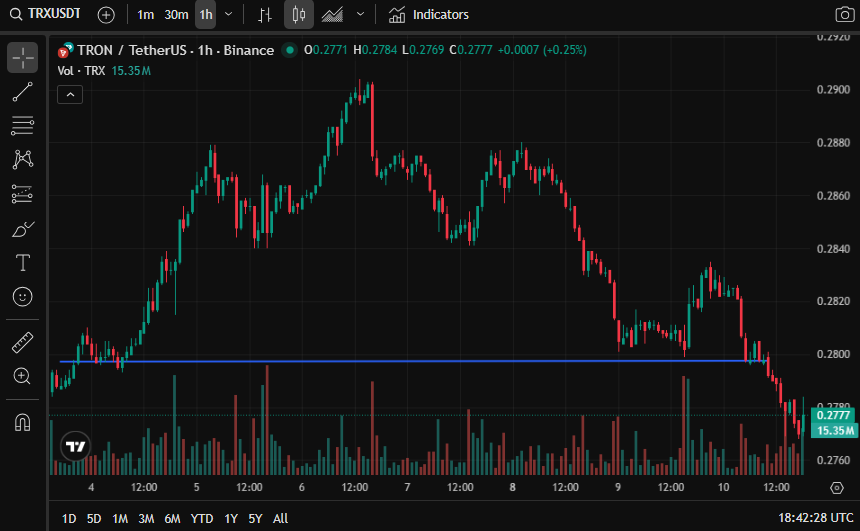Open the emoji icons tool
This screenshot has height=531, width=860.
[22, 297]
